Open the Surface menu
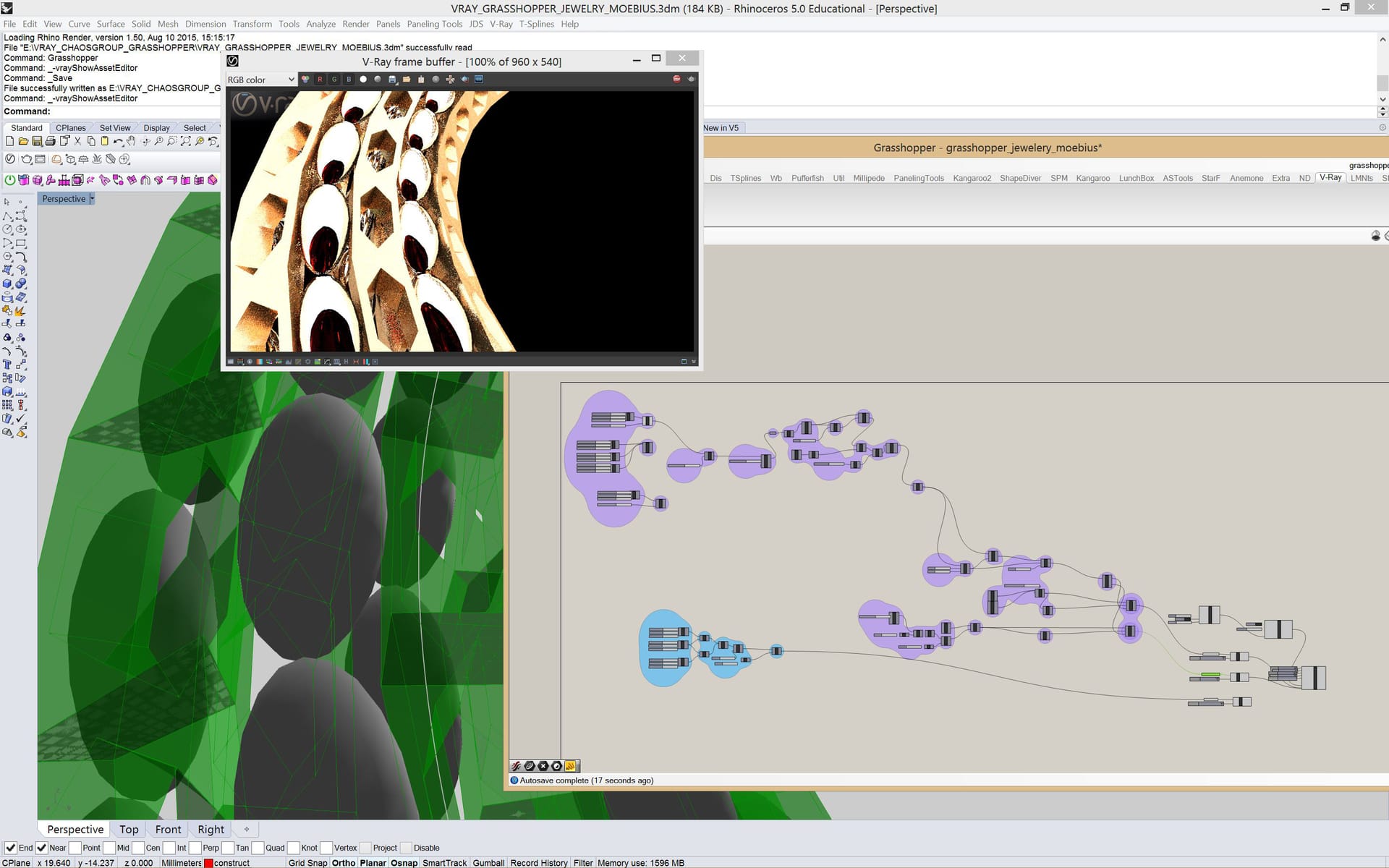 tap(111, 24)
